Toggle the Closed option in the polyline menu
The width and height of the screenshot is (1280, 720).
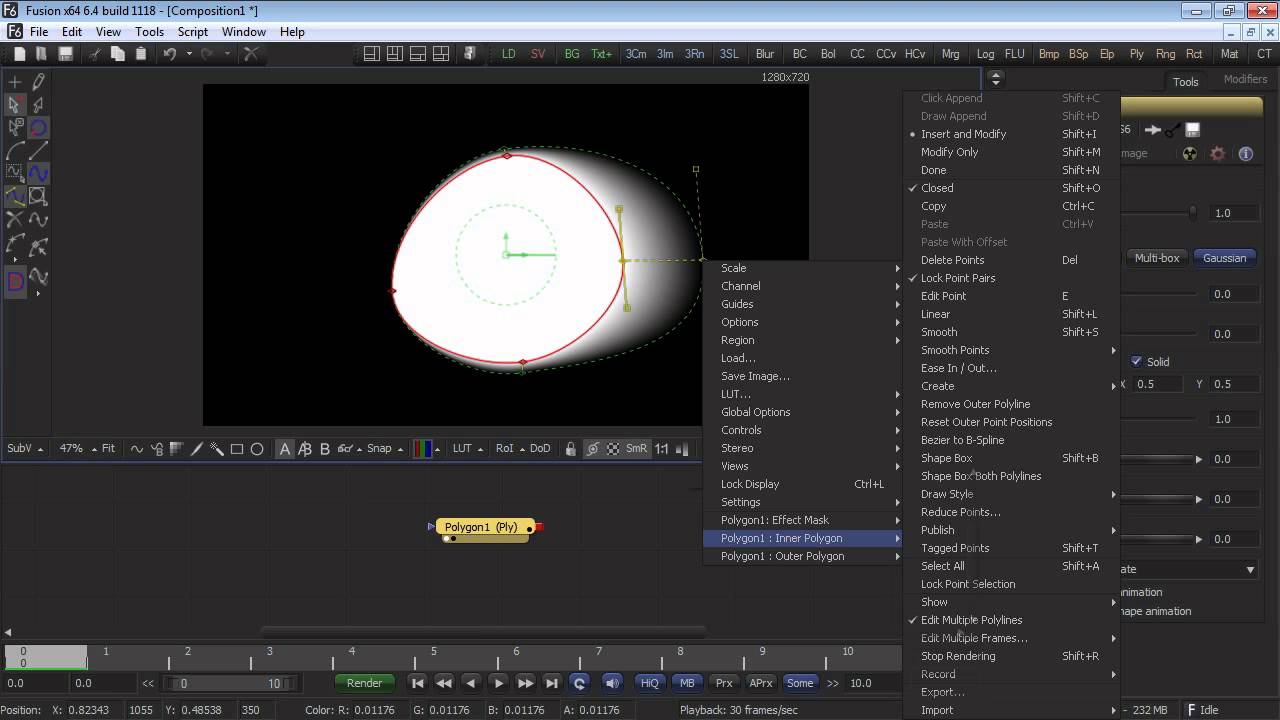pos(937,188)
